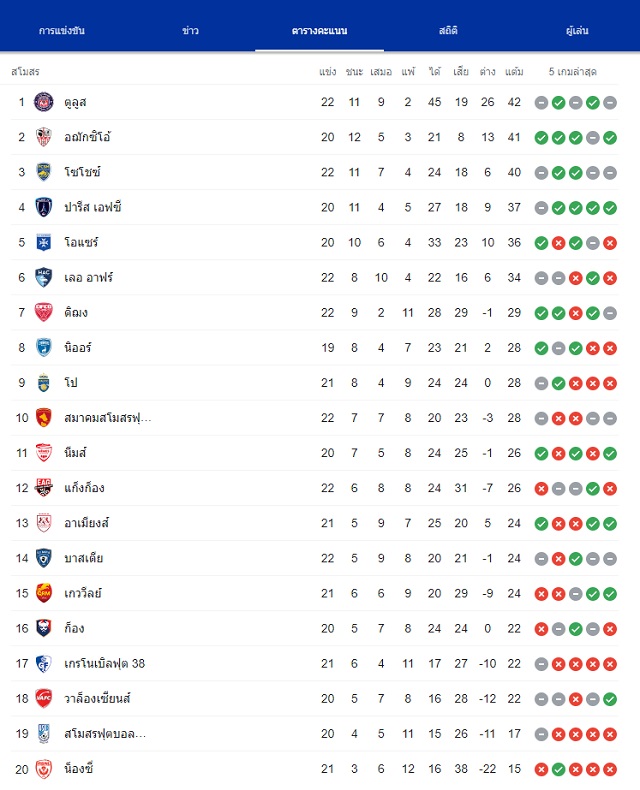This screenshot has height=790, width=640.
Task: Click the เกรโนเบิลฟุต 38 club logo
Action: (44, 664)
